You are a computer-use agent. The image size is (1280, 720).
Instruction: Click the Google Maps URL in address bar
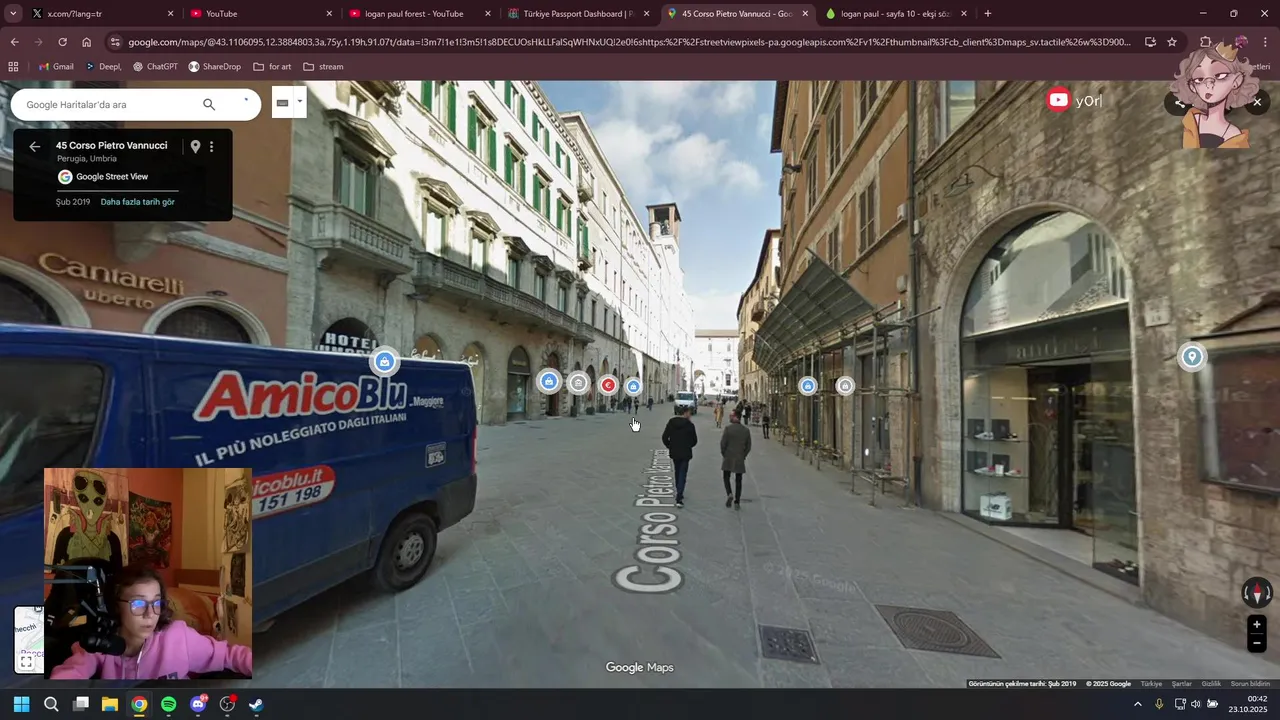click(630, 42)
